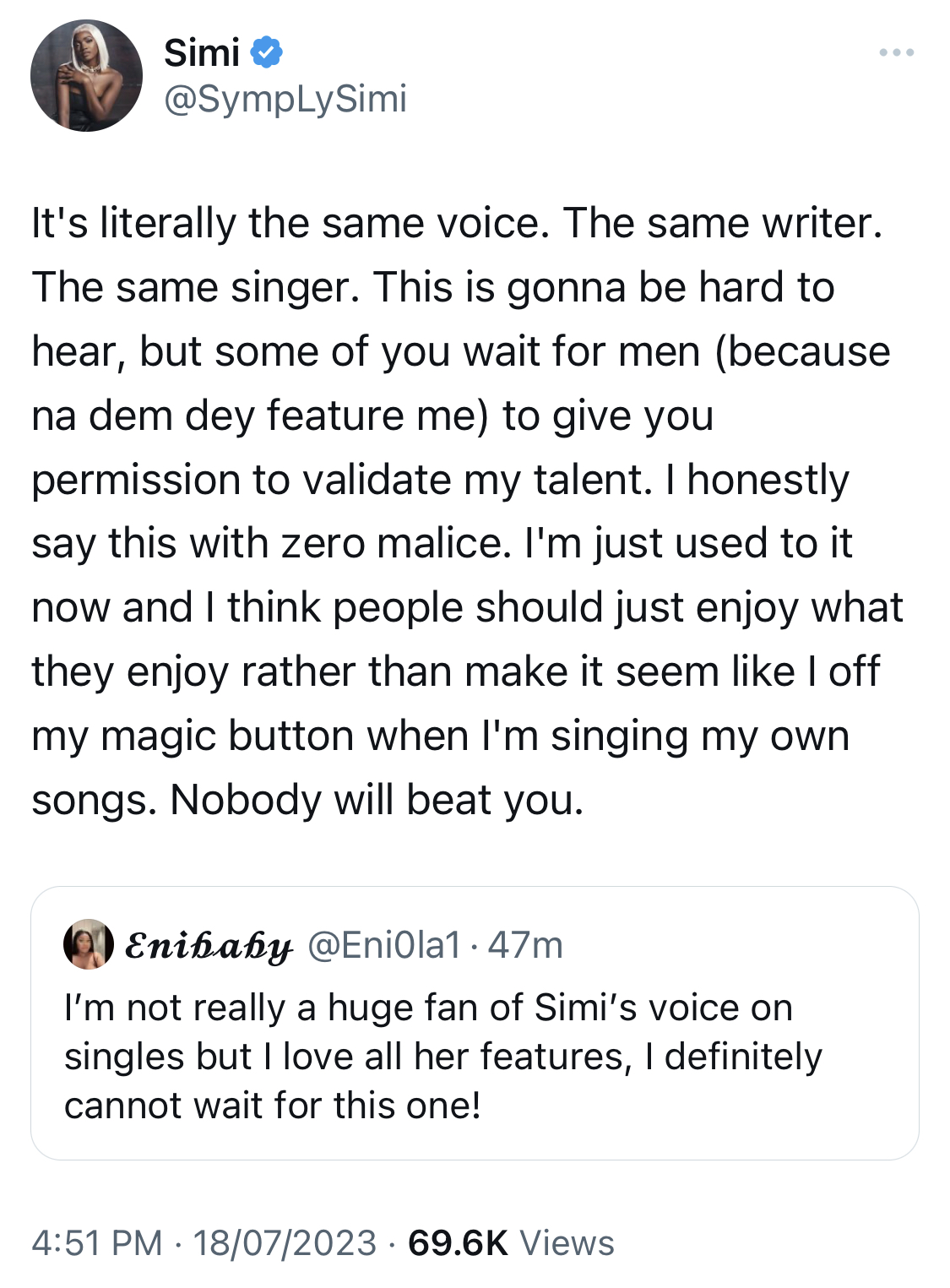Click the line "singles but I love all her features"
The width and height of the screenshot is (950, 1288).
tap(349, 1057)
